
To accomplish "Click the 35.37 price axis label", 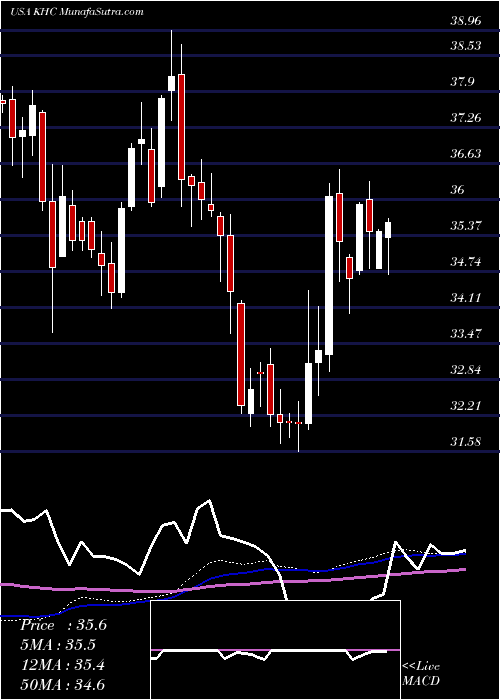I will pos(466,226).
